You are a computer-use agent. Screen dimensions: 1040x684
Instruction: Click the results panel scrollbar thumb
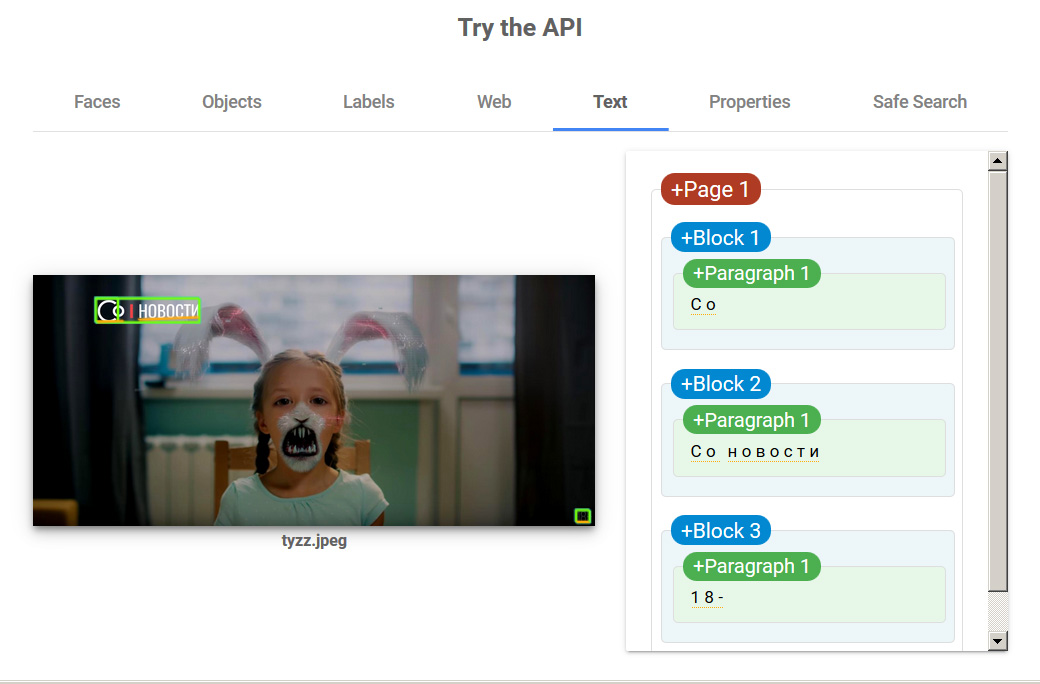(998, 381)
